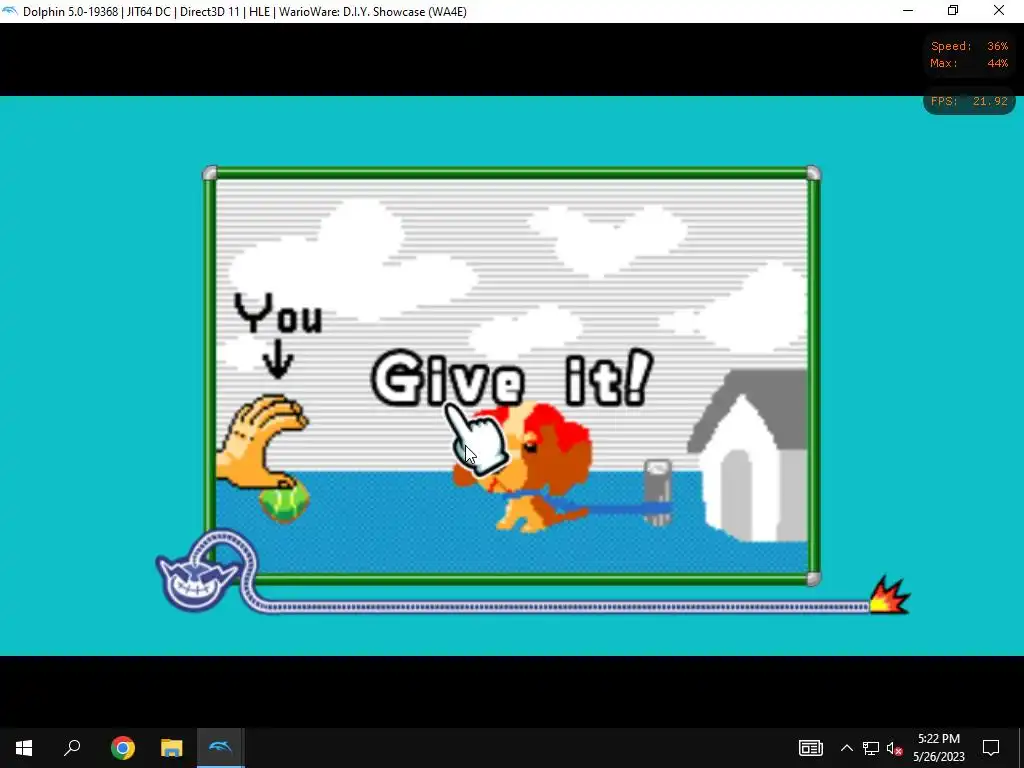1024x768 pixels.
Task: Close the Dolphin window
Action: (x=999, y=11)
